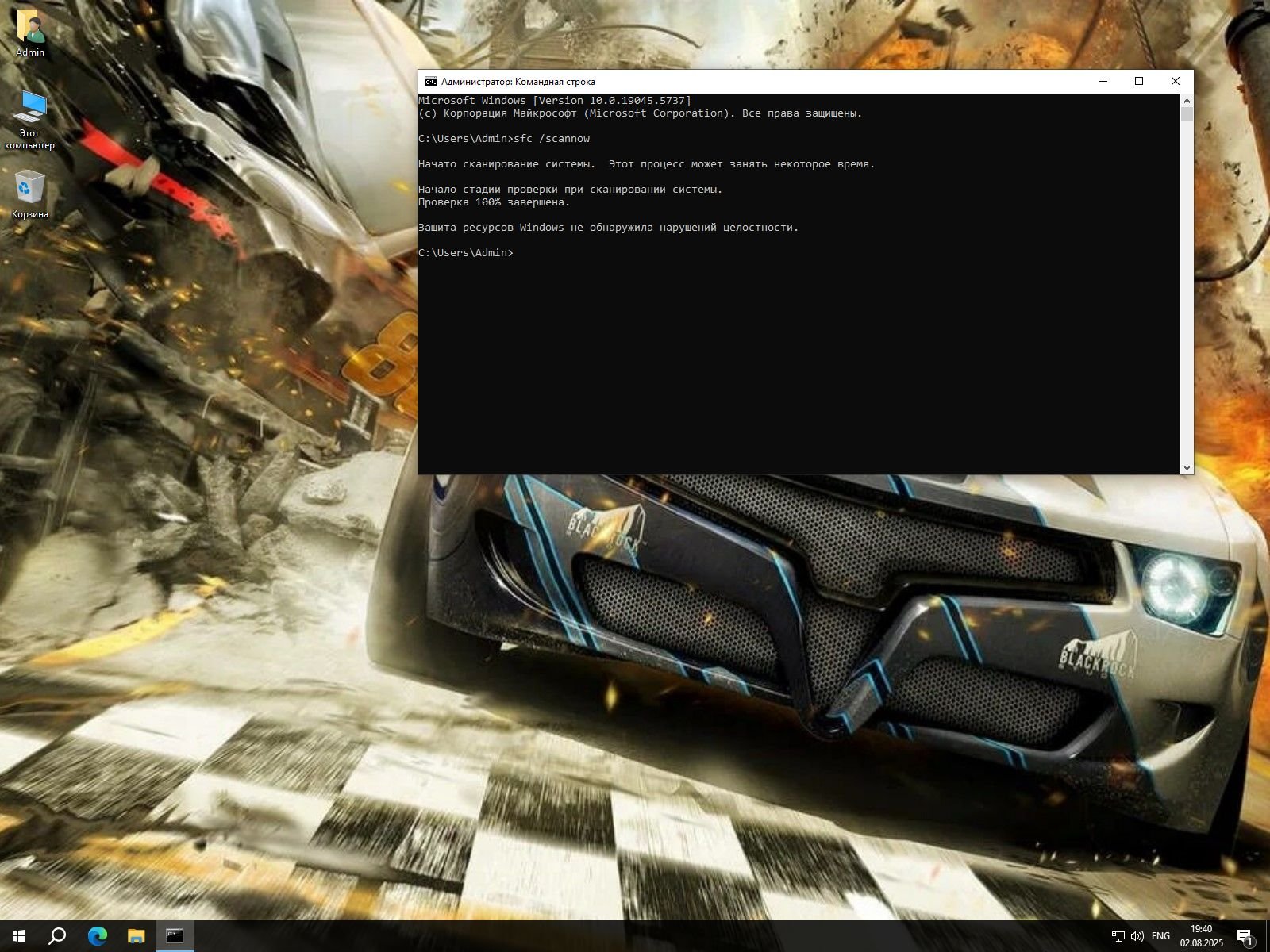Open File Explorer from taskbar
Image resolution: width=1270 pixels, height=952 pixels.
(136, 936)
